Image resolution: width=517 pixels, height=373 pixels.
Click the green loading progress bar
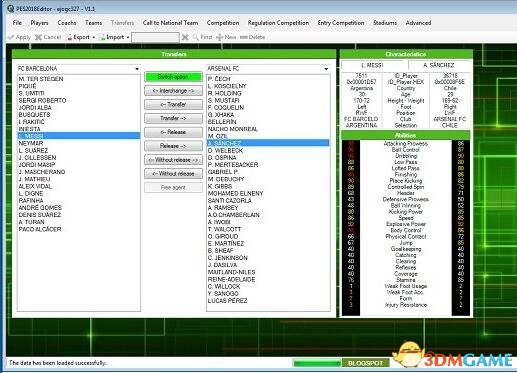pos(317,363)
